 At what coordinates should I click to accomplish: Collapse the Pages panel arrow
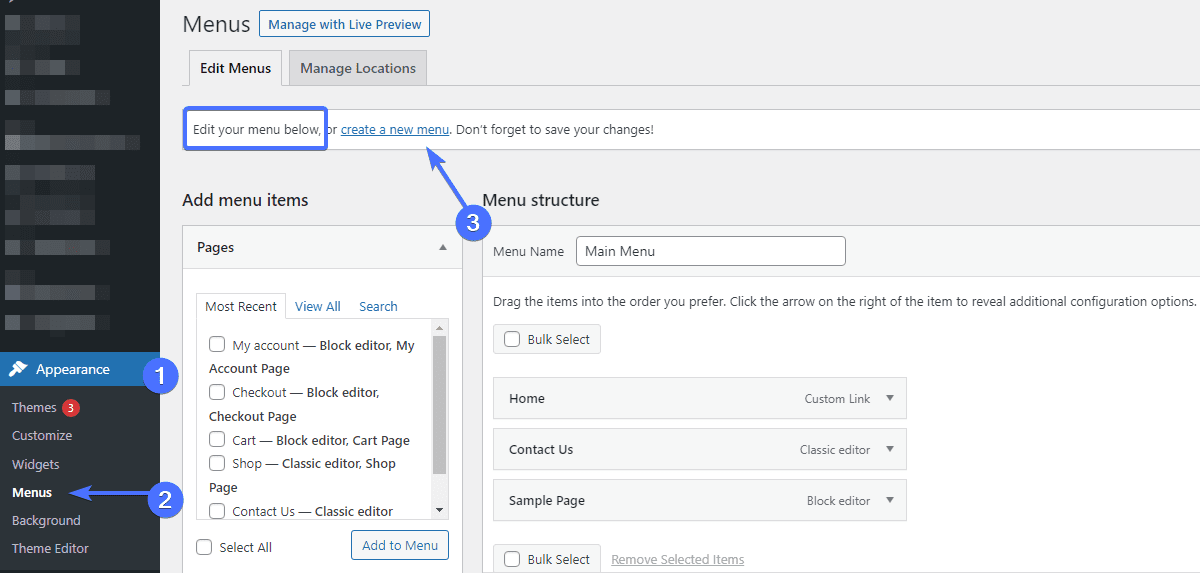(443, 247)
